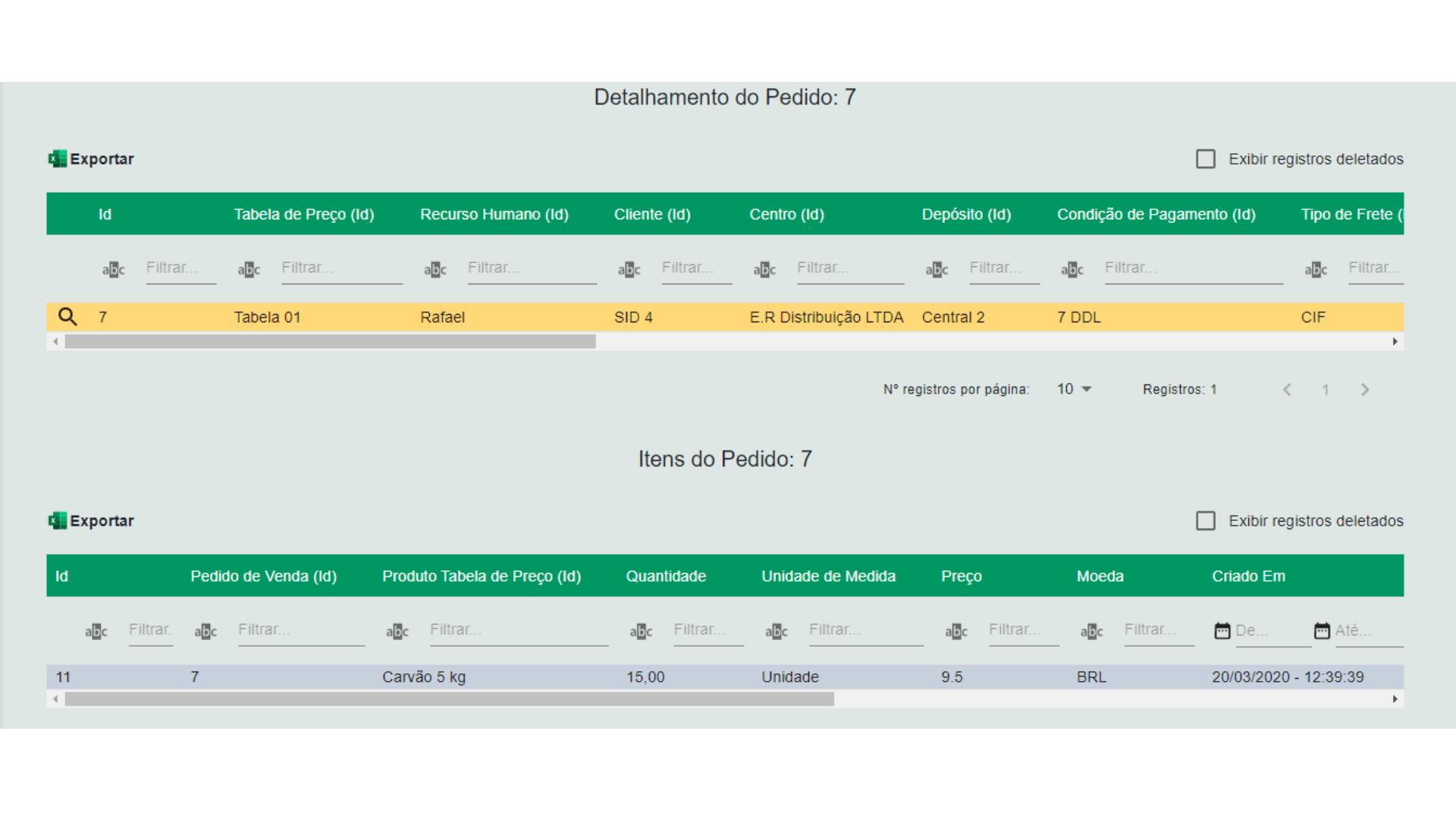Viewport: 1456px width, 819px height.
Task: Click Excel export icon above order items table
Action: point(57,521)
